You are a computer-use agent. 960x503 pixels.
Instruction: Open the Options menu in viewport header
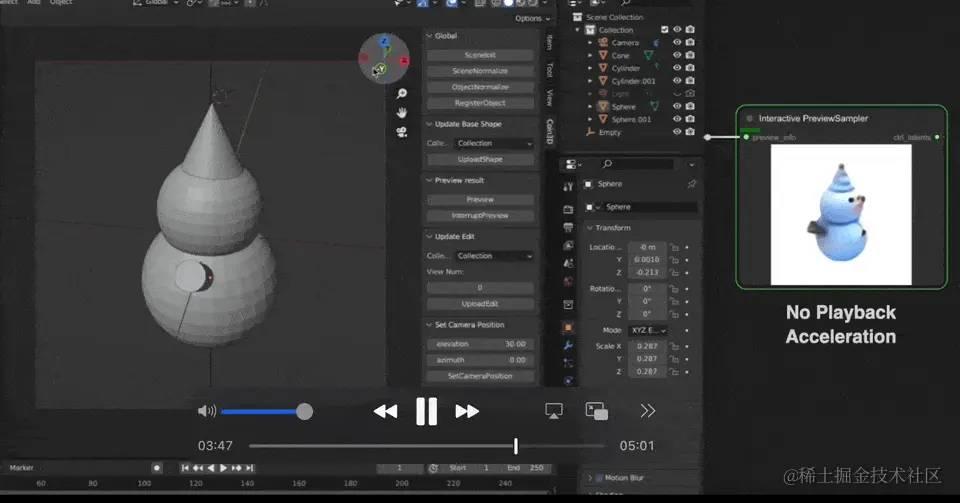pos(532,18)
